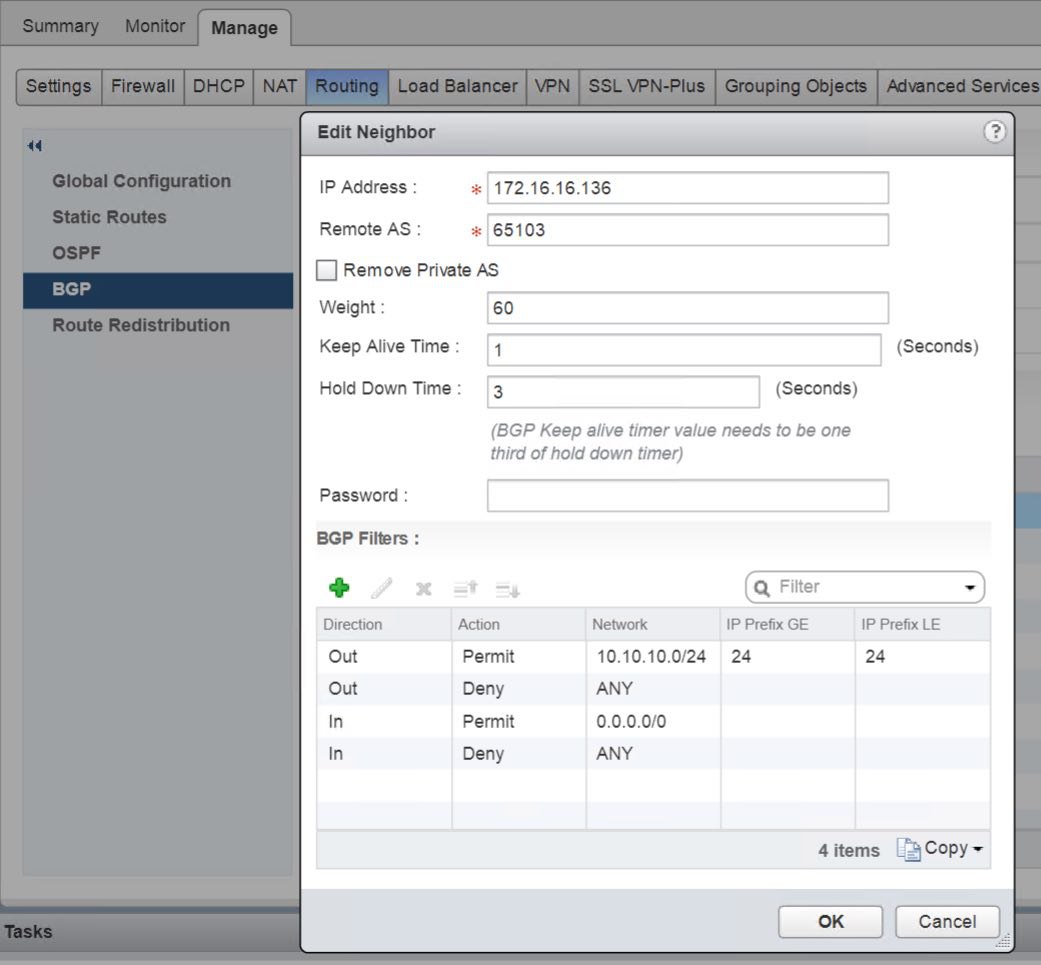The image size is (1041, 965).
Task: Enable the Remove Private AS checkbox
Action: tap(326, 270)
